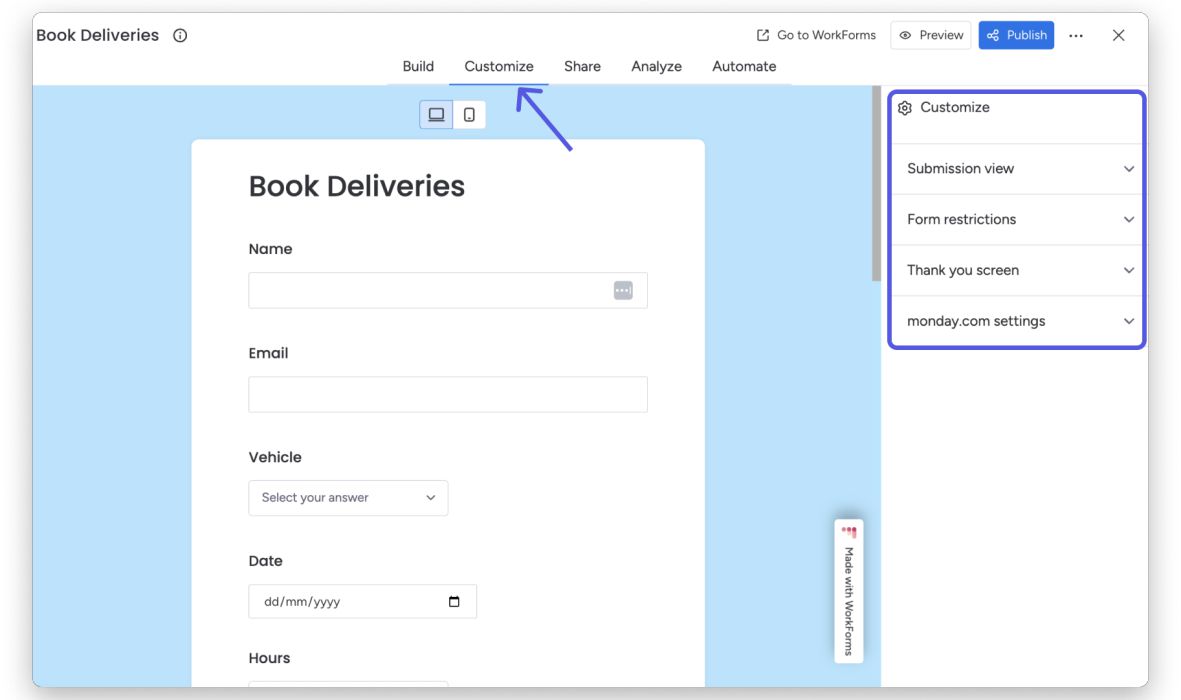Click the Email input field

pyautogui.click(x=448, y=394)
